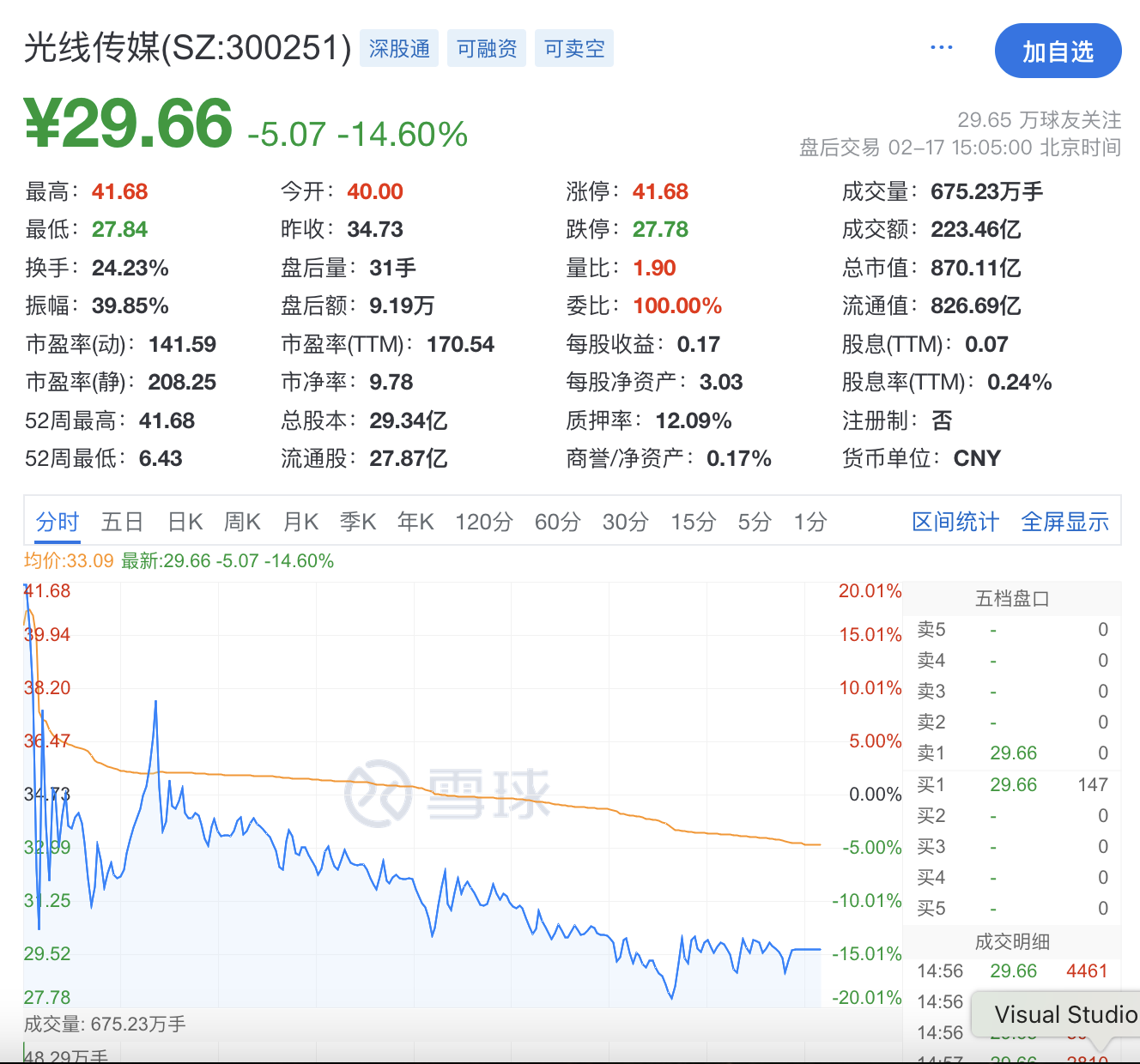Select the 120分 interval tab

coord(484,522)
